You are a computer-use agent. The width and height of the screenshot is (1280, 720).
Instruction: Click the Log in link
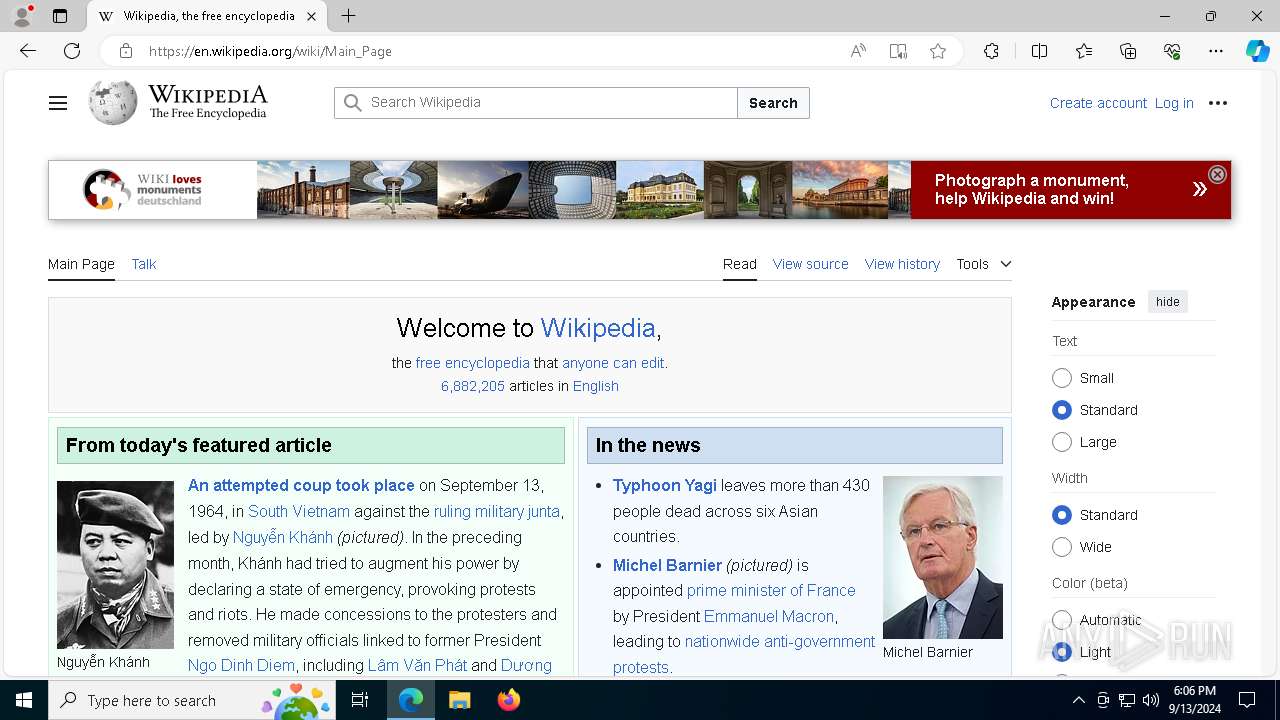pyautogui.click(x=1174, y=103)
